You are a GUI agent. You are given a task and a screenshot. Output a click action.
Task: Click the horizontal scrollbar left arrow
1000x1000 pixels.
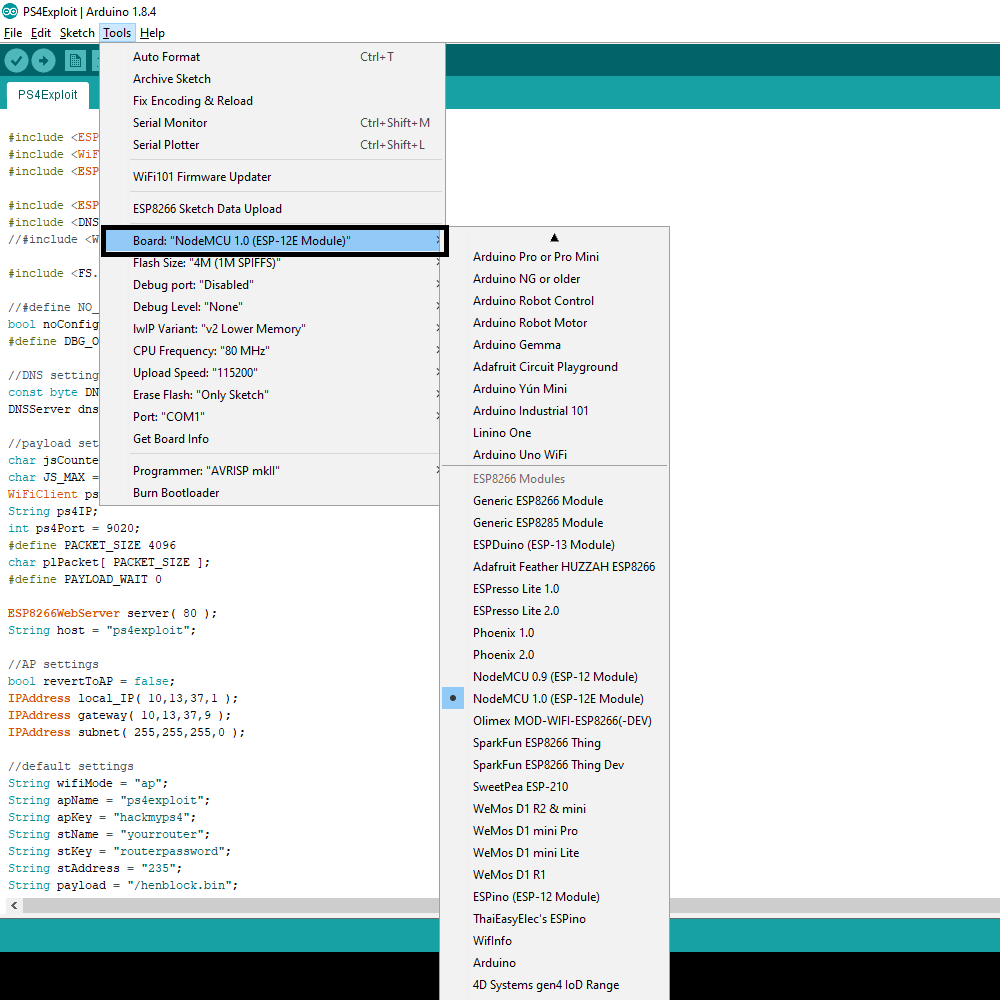14,905
